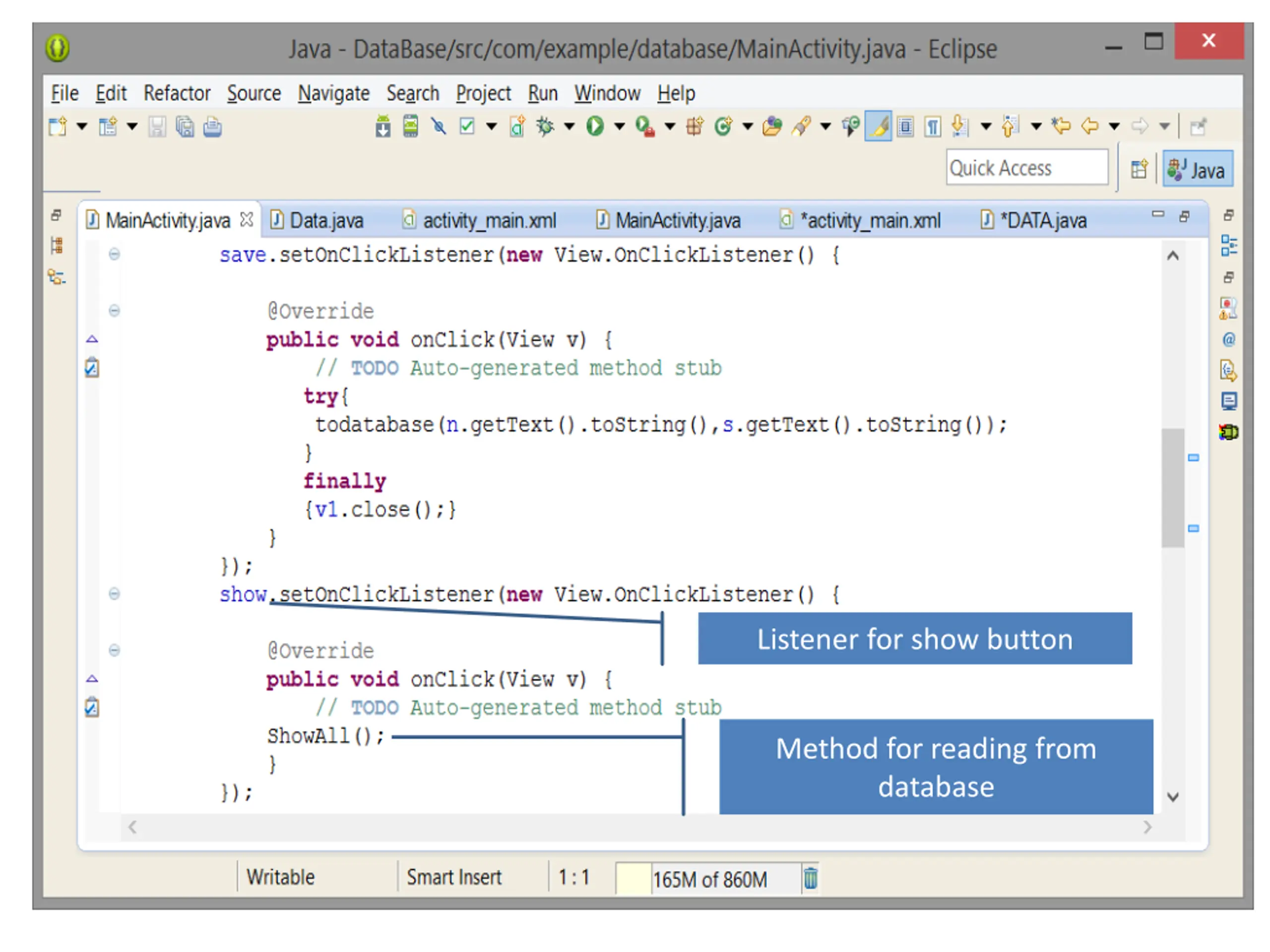Image resolution: width=1270 pixels, height=952 pixels.
Task: Collapse the show.setOnClickListener code block
Action: (x=114, y=594)
